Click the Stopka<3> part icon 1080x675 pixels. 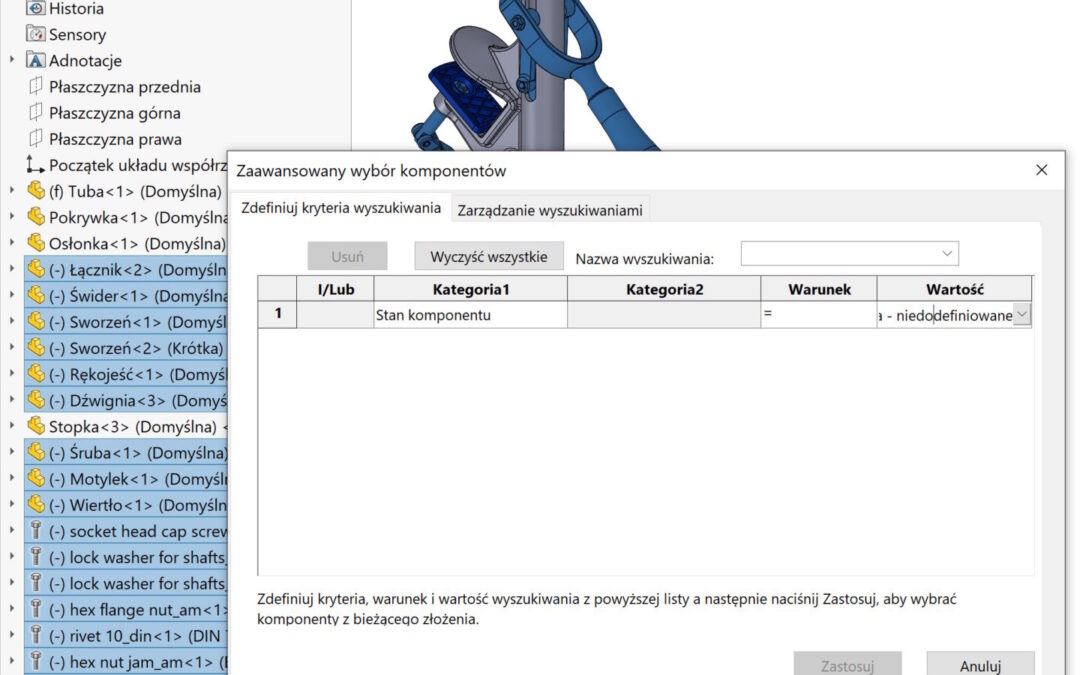(36, 426)
